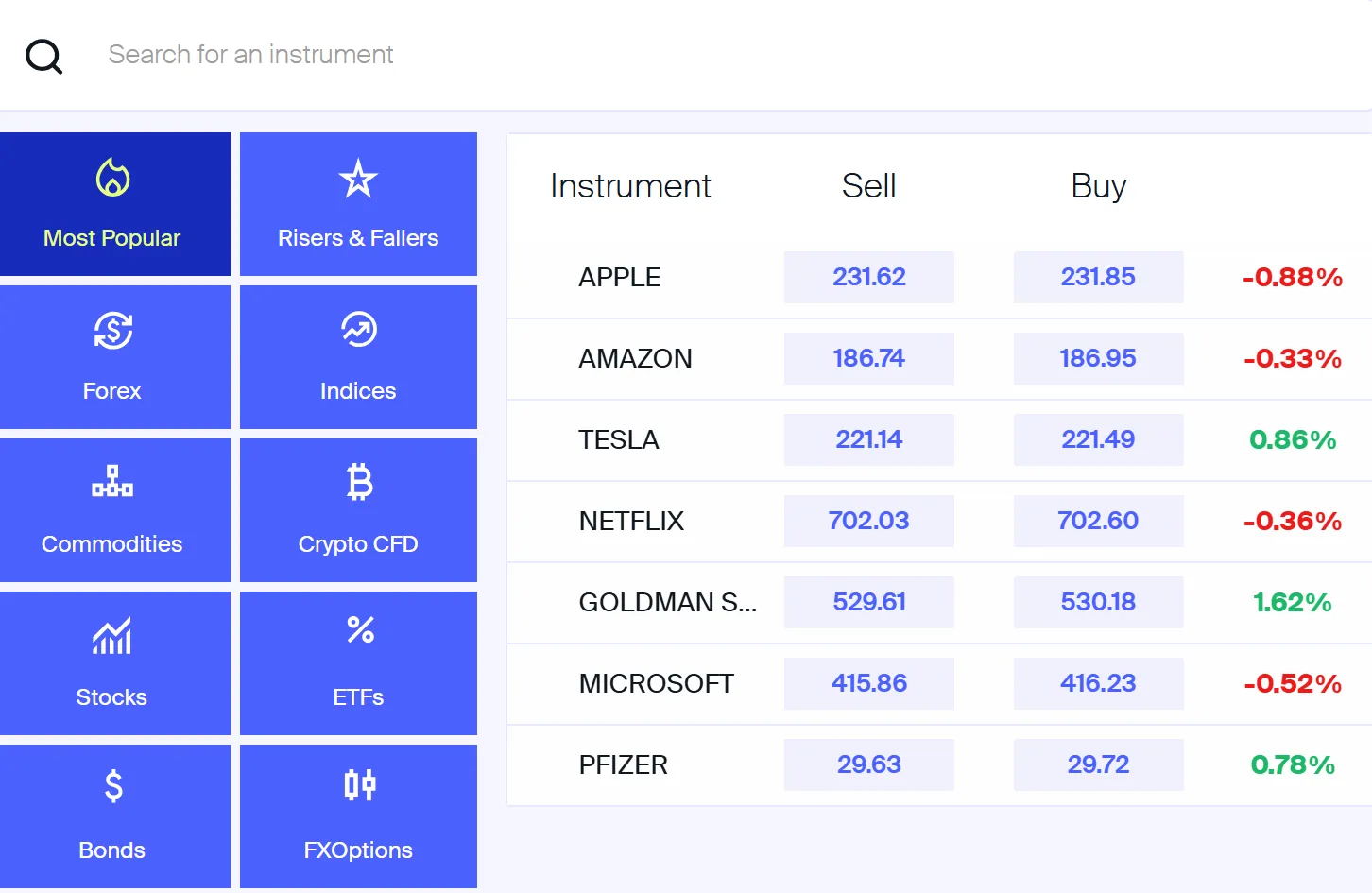Select the GOLDMAN S... instrument name
1372x893 pixels.
(668, 603)
